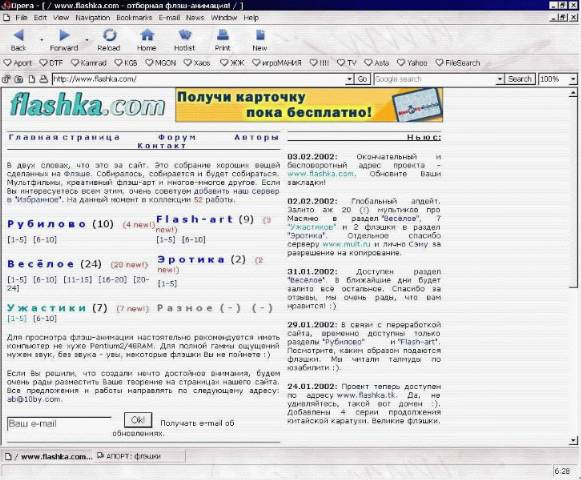Open the Back history arrow
581x480 pixels.
[x=42, y=39]
